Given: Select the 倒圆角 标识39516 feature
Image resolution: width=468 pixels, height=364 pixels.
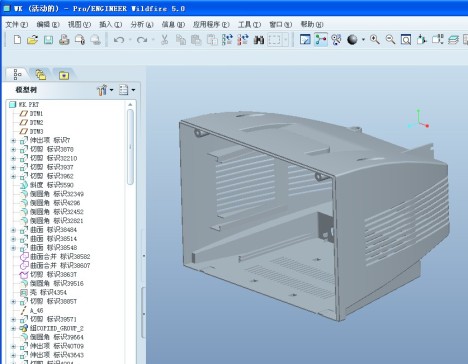Looking at the screenshot, I should coord(52,283).
